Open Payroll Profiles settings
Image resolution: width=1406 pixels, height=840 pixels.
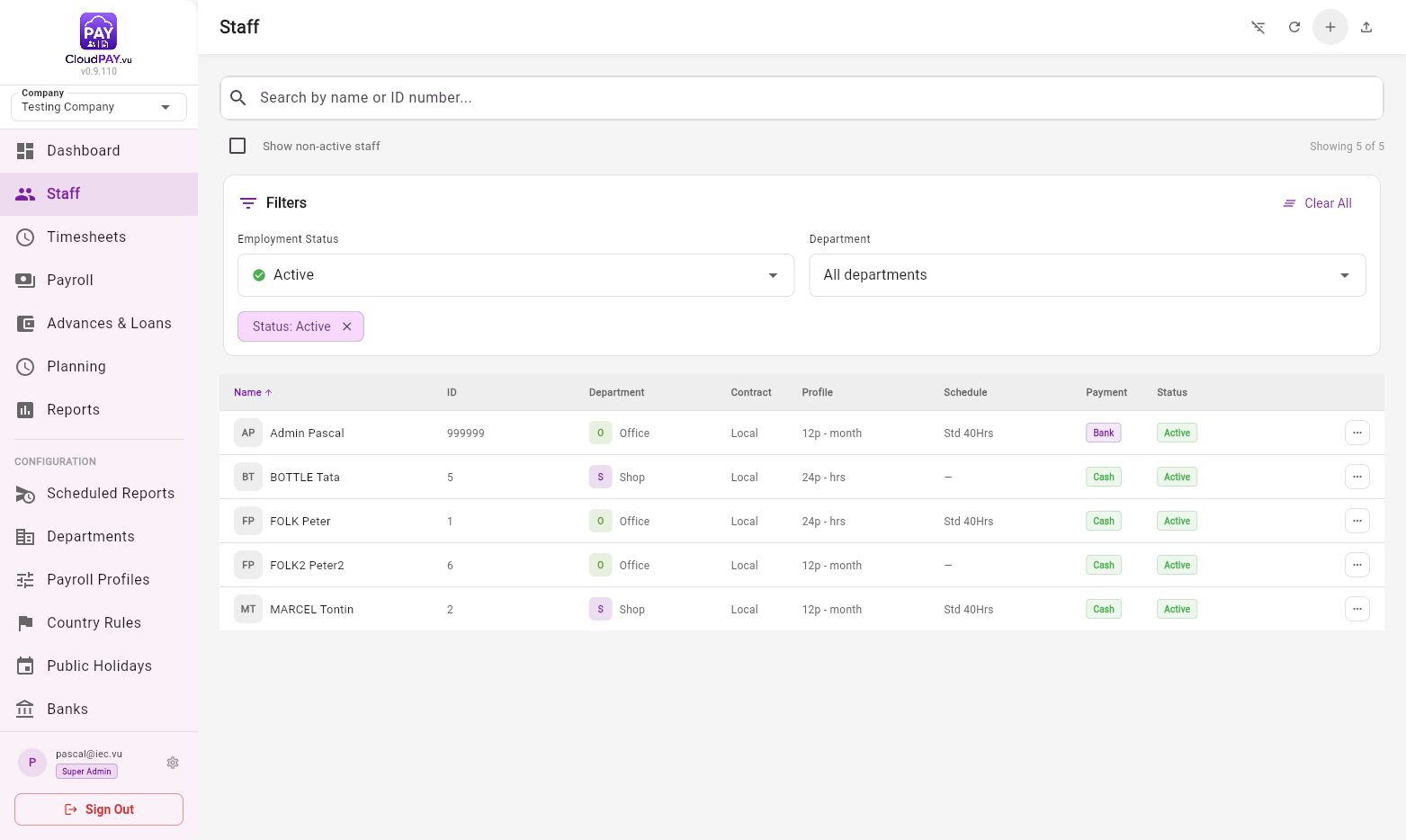(99, 579)
